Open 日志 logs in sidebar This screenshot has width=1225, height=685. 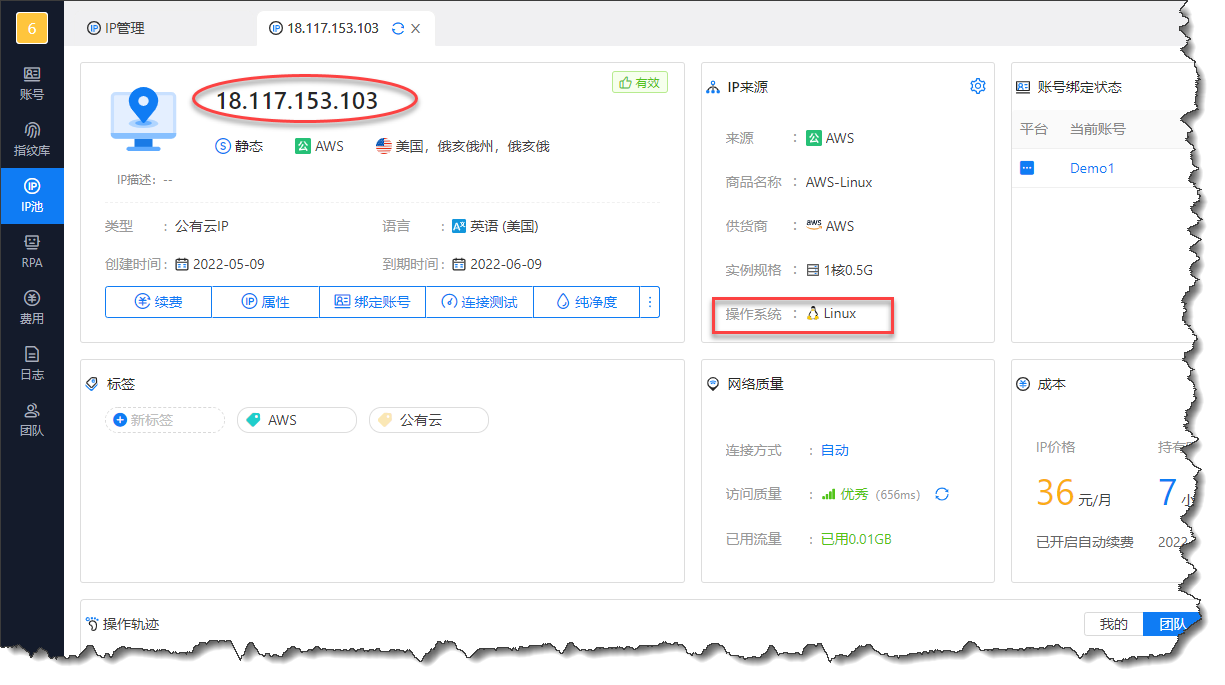[32, 363]
